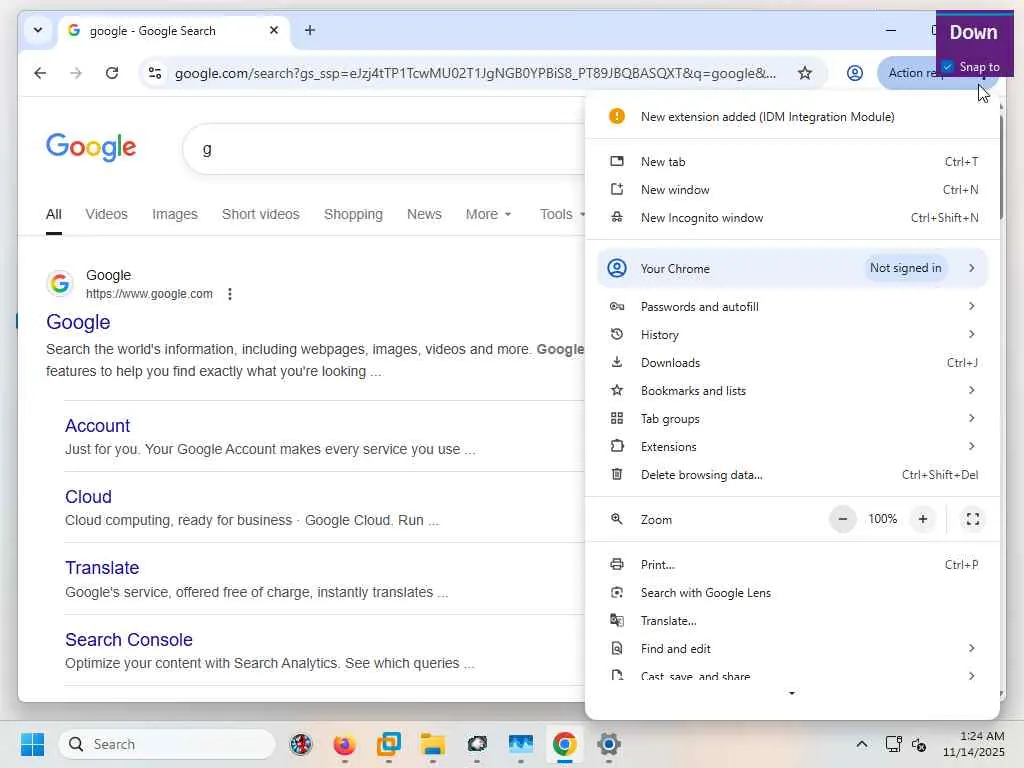Open site information icon in address bar
Viewport: 1024px width, 768px height.
coord(155,73)
